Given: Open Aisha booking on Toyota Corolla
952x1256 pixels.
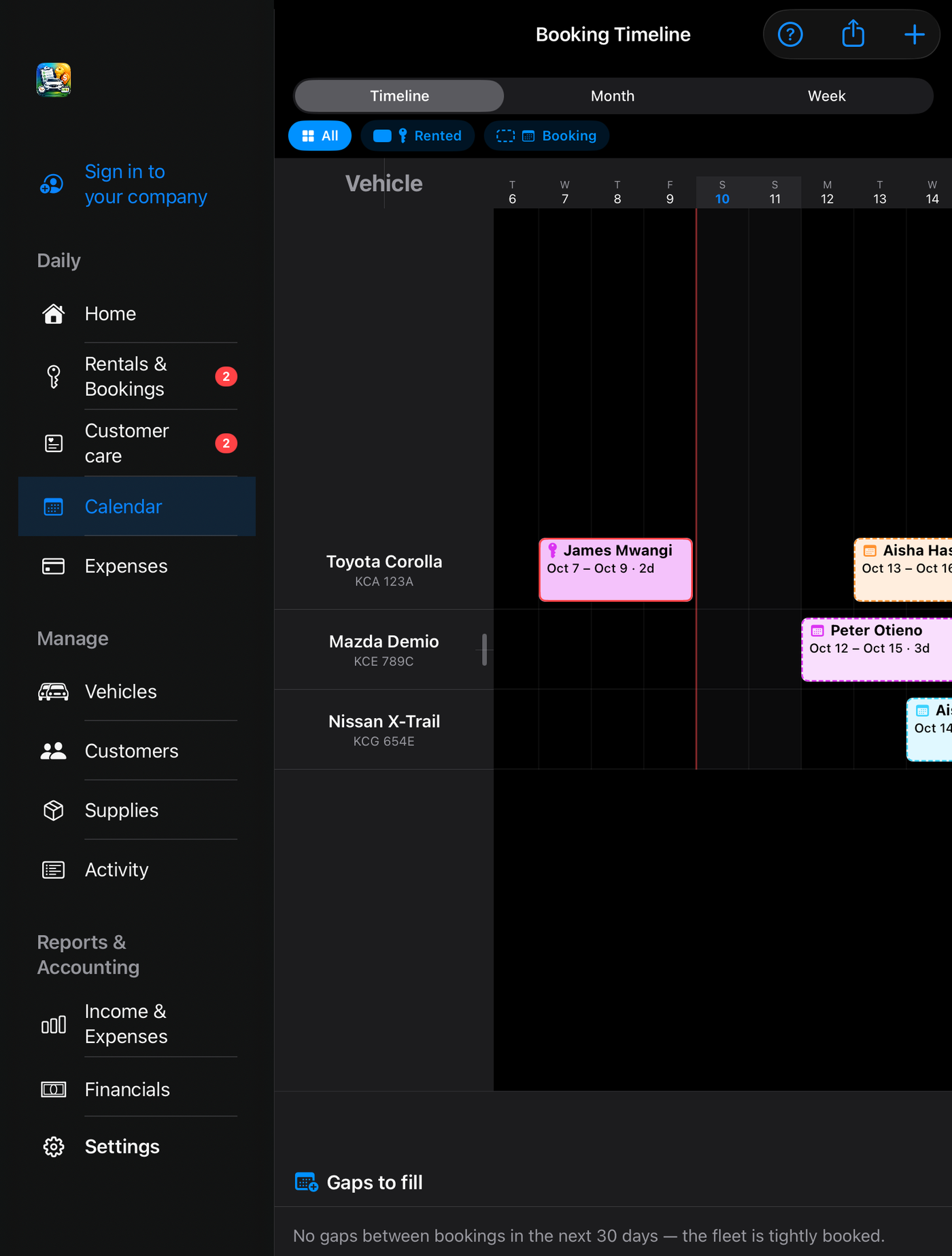Looking at the screenshot, I should pyautogui.click(x=903, y=570).
